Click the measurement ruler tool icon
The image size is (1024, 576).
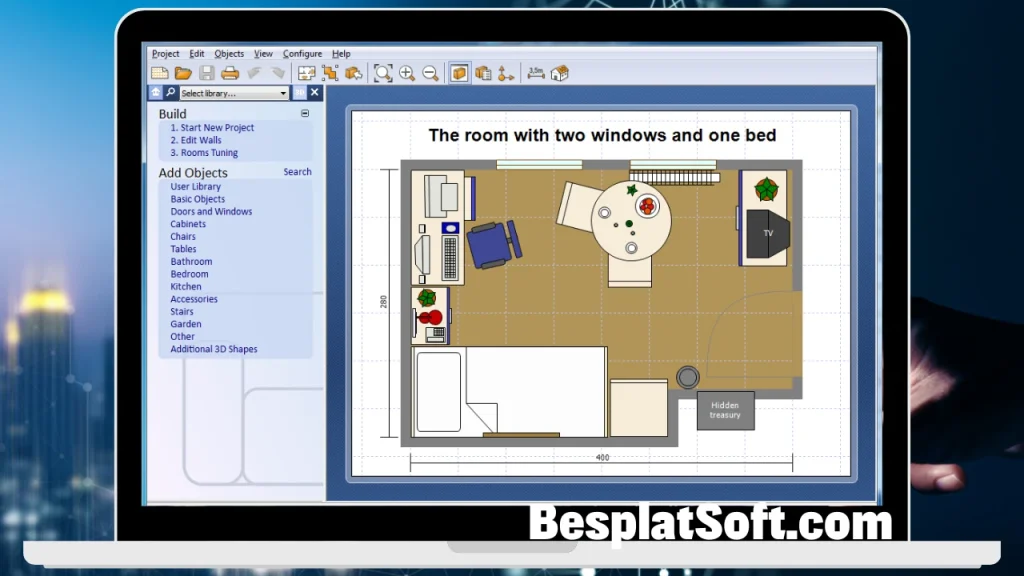click(x=536, y=73)
